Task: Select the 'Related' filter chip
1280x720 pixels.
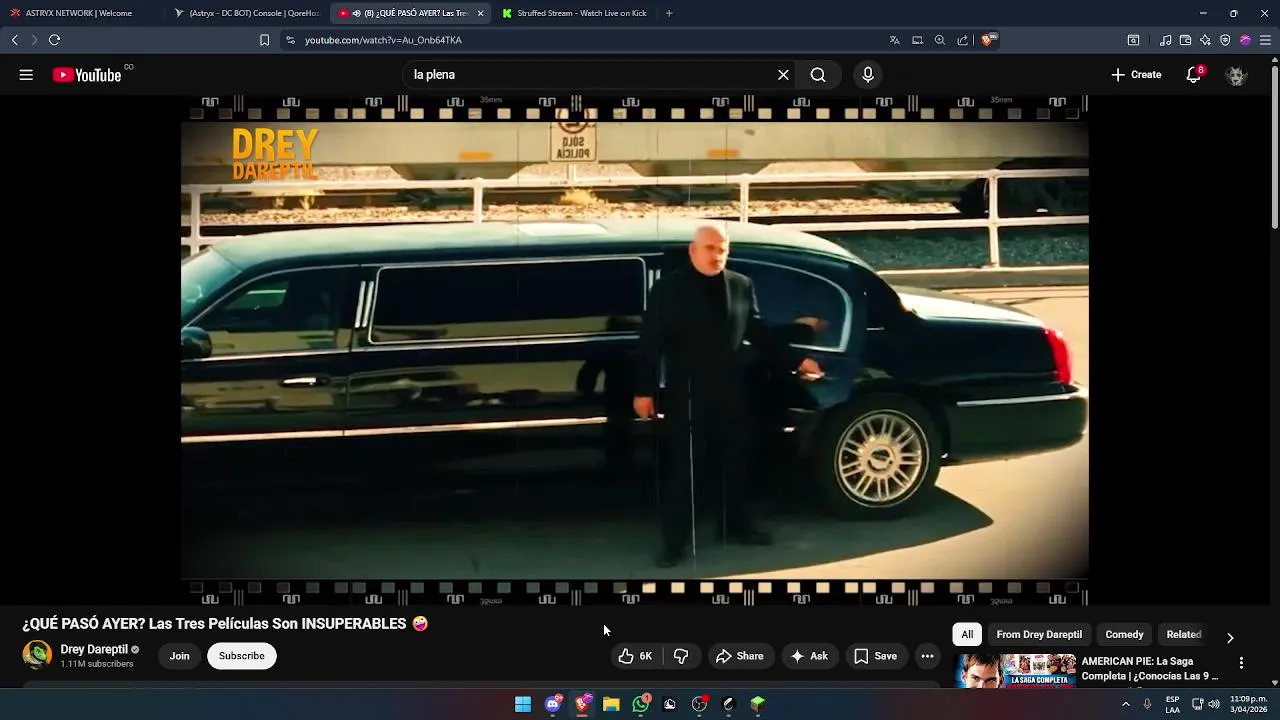Action: [1184, 634]
